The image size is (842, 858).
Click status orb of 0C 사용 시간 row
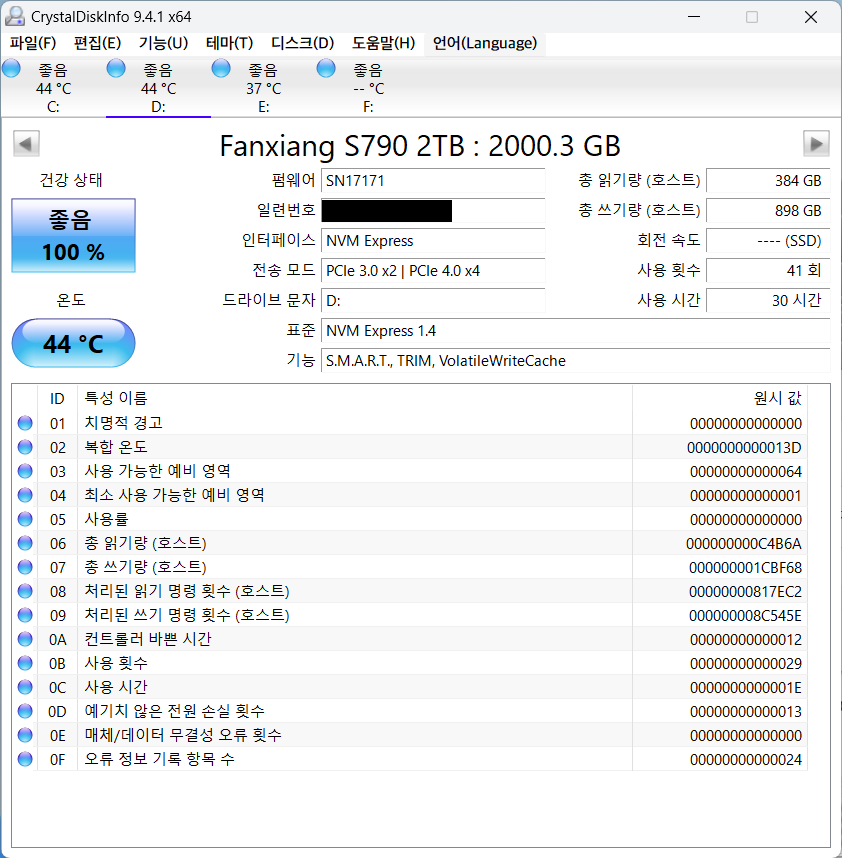click(x=25, y=687)
